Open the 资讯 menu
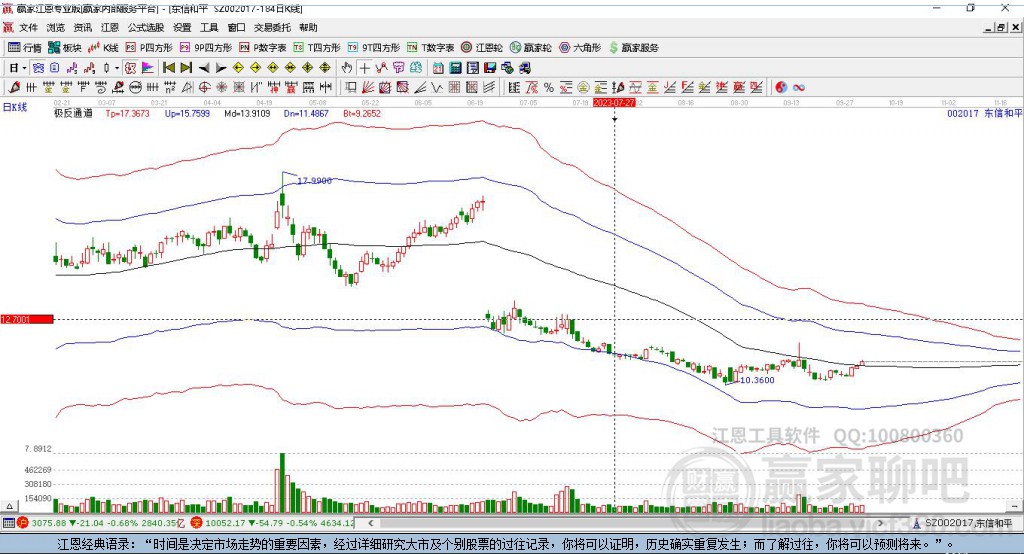 (83, 27)
